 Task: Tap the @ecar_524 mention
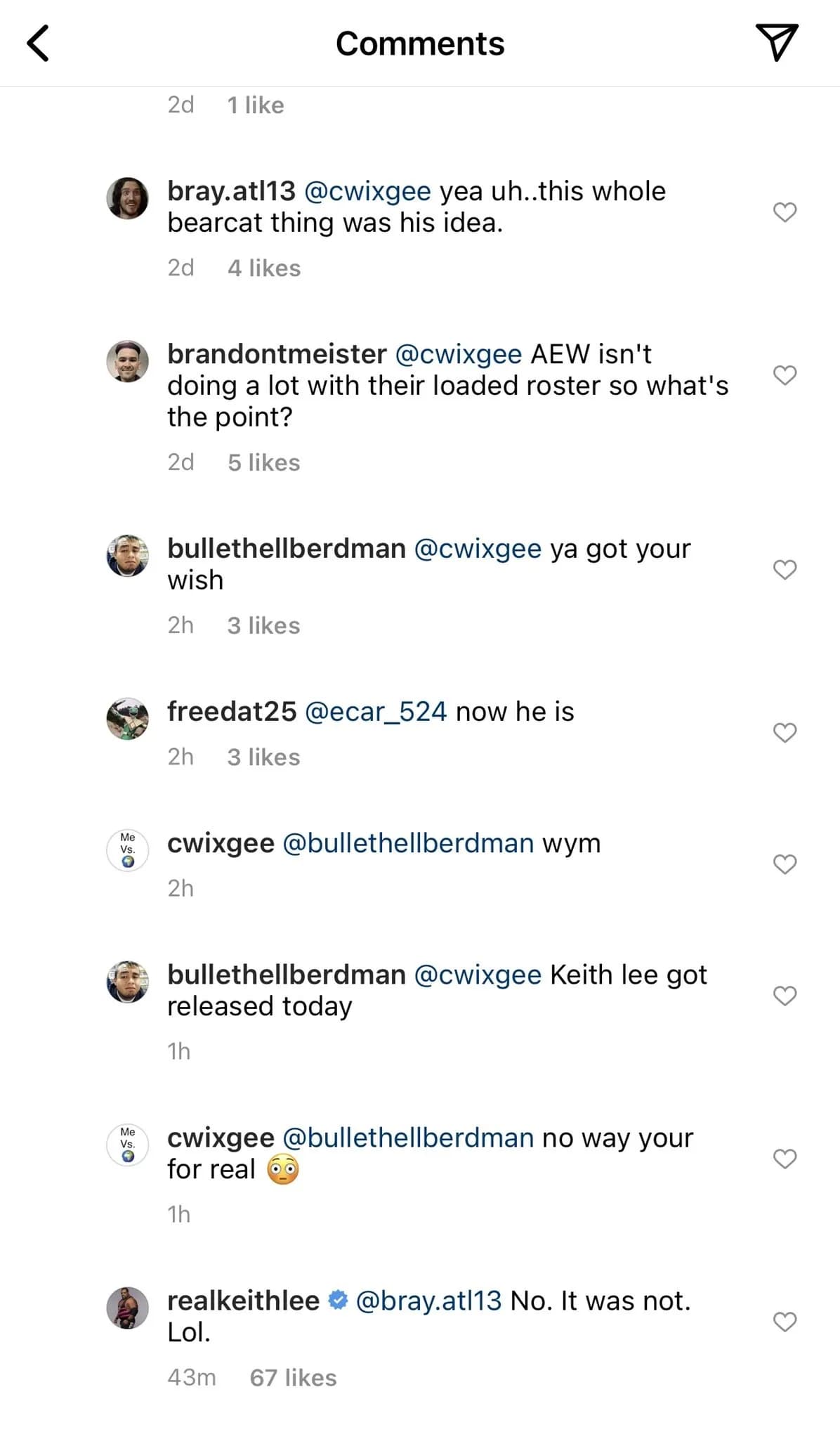(x=376, y=712)
